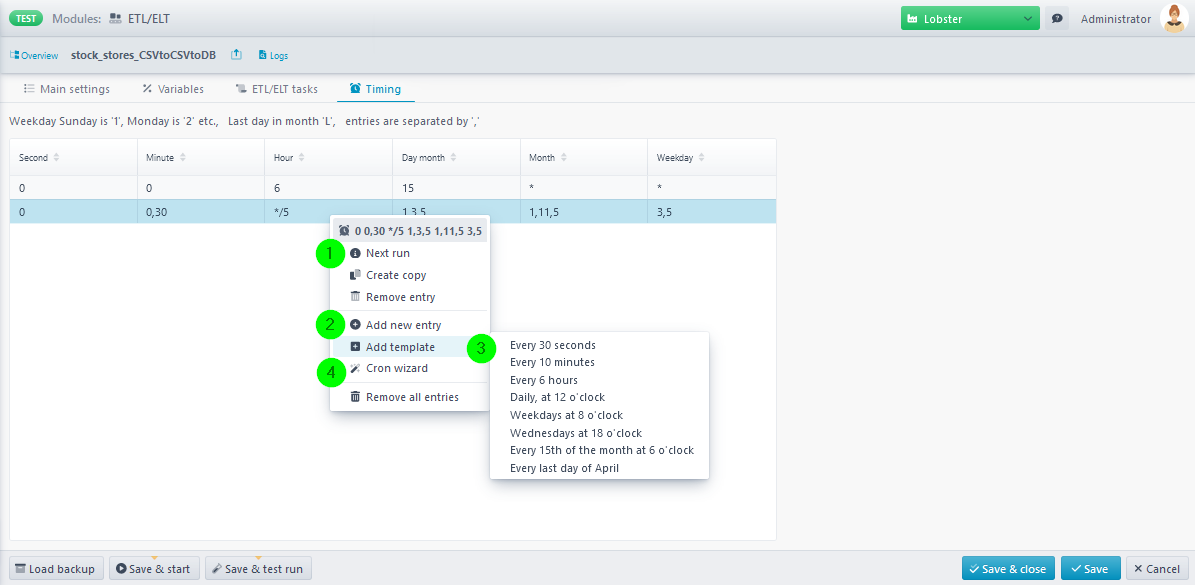Switch to the ETL/ELT tasks tab
This screenshot has height=585, width=1195.
277,89
